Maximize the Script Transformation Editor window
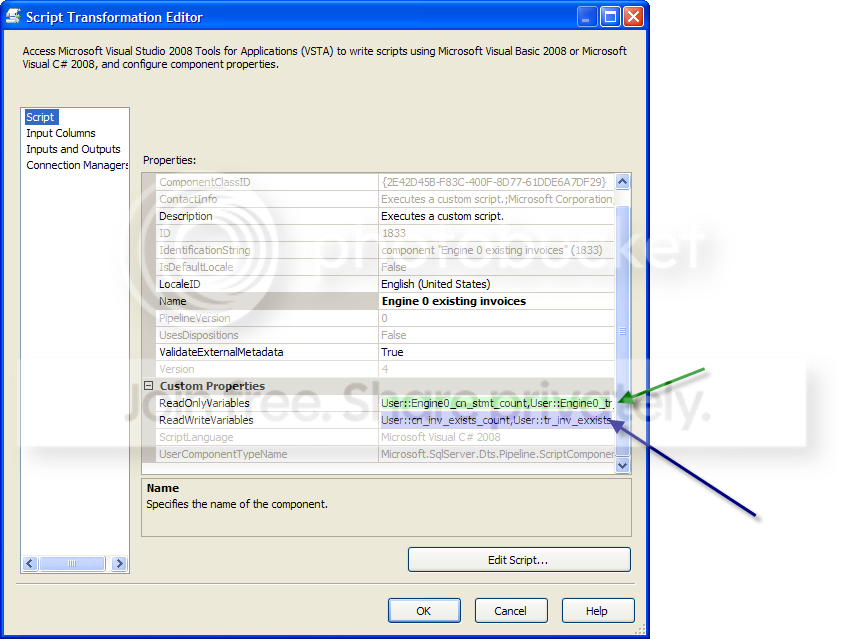This screenshot has width=847, height=639. pos(610,17)
